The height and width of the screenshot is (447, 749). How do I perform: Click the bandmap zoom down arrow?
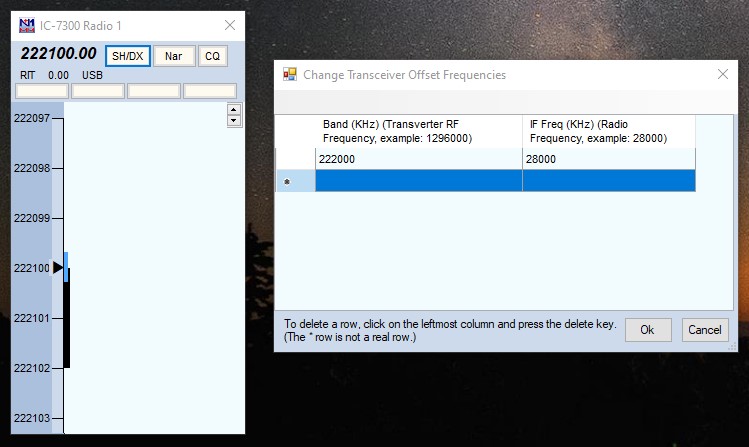(x=234, y=120)
